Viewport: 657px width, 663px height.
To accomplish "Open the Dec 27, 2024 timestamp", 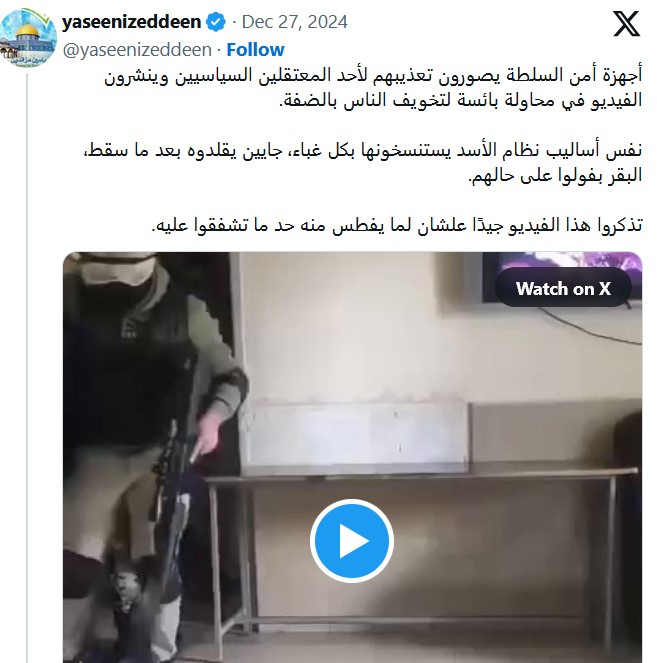I will click(295, 22).
